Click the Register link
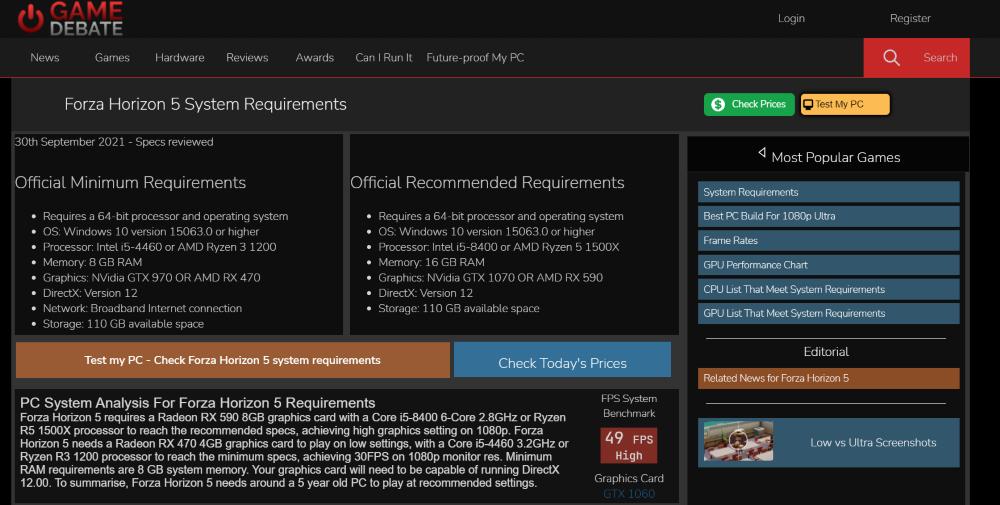This screenshot has width=1000, height=505. point(910,18)
